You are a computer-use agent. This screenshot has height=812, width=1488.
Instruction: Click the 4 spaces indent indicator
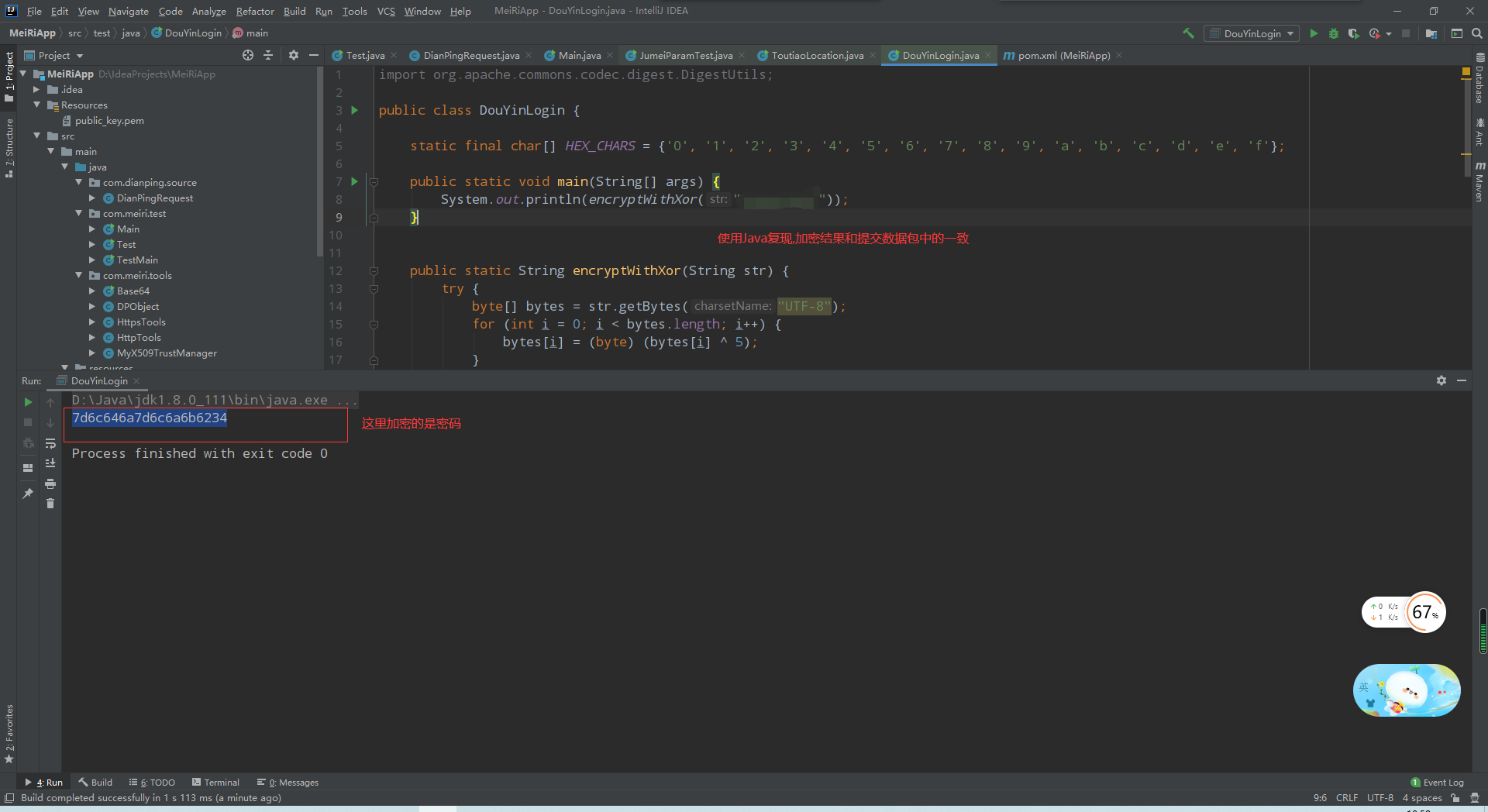pos(1422,798)
